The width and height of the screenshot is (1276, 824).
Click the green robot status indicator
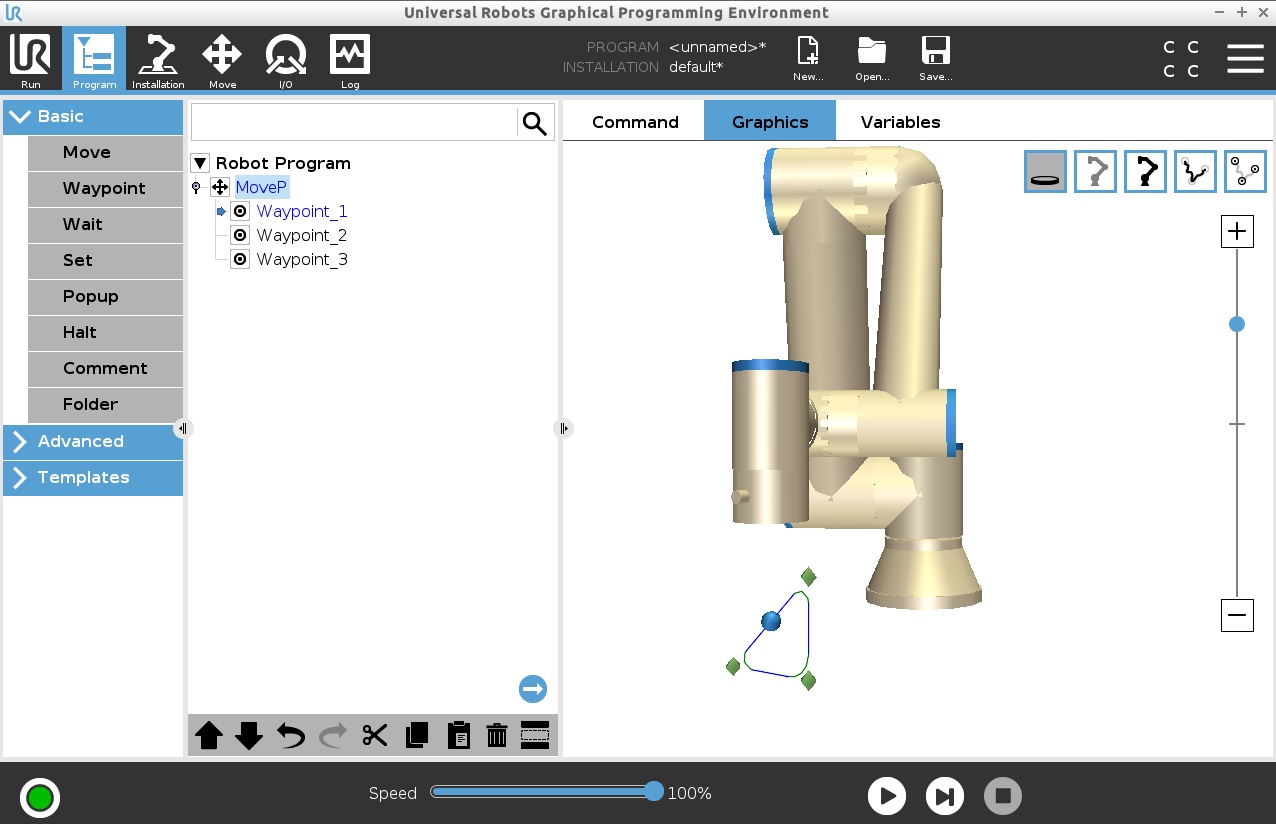[40, 797]
